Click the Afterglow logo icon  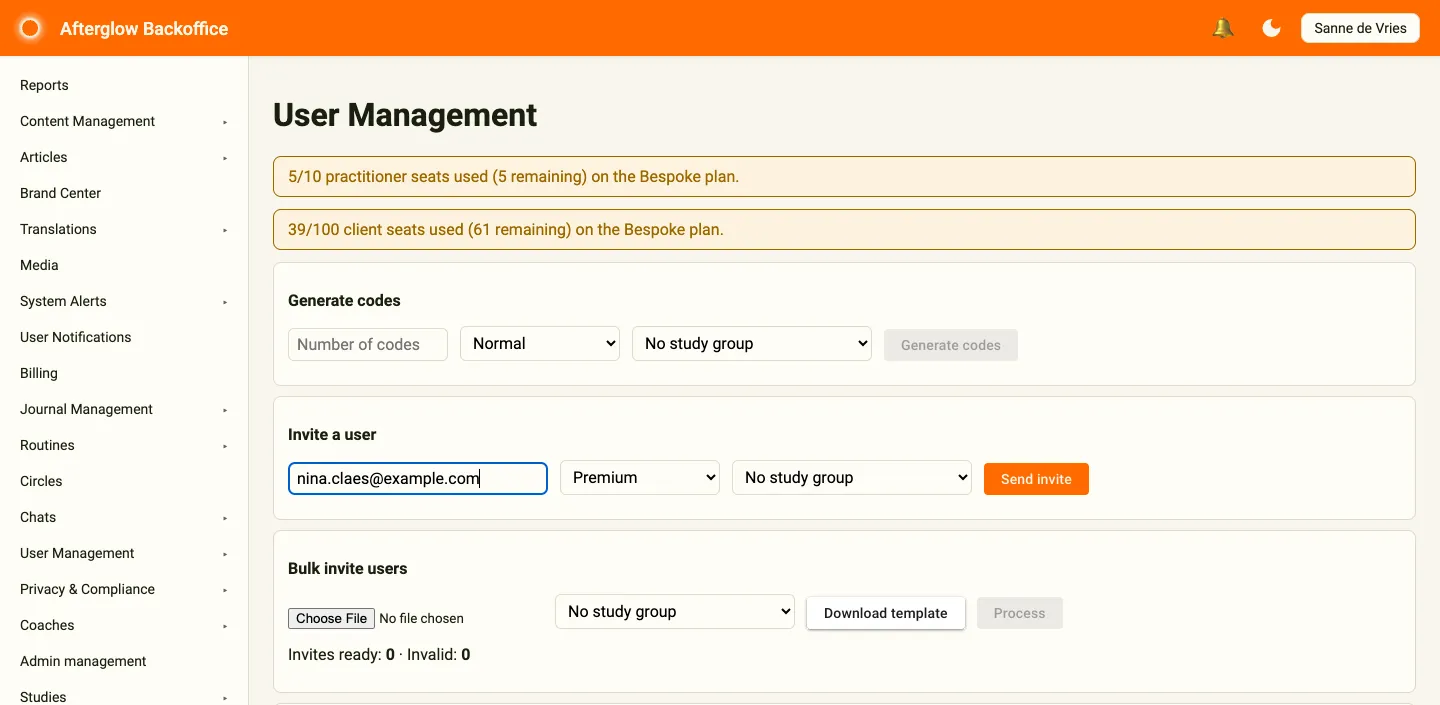coord(30,28)
